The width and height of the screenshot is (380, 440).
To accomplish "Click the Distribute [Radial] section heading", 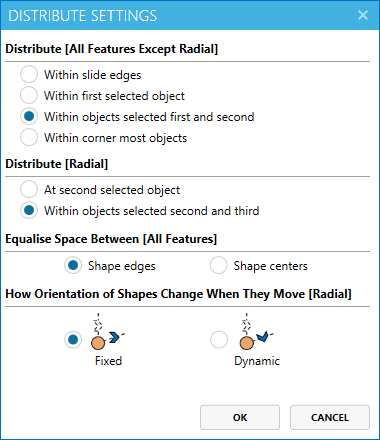I will click(57, 164).
